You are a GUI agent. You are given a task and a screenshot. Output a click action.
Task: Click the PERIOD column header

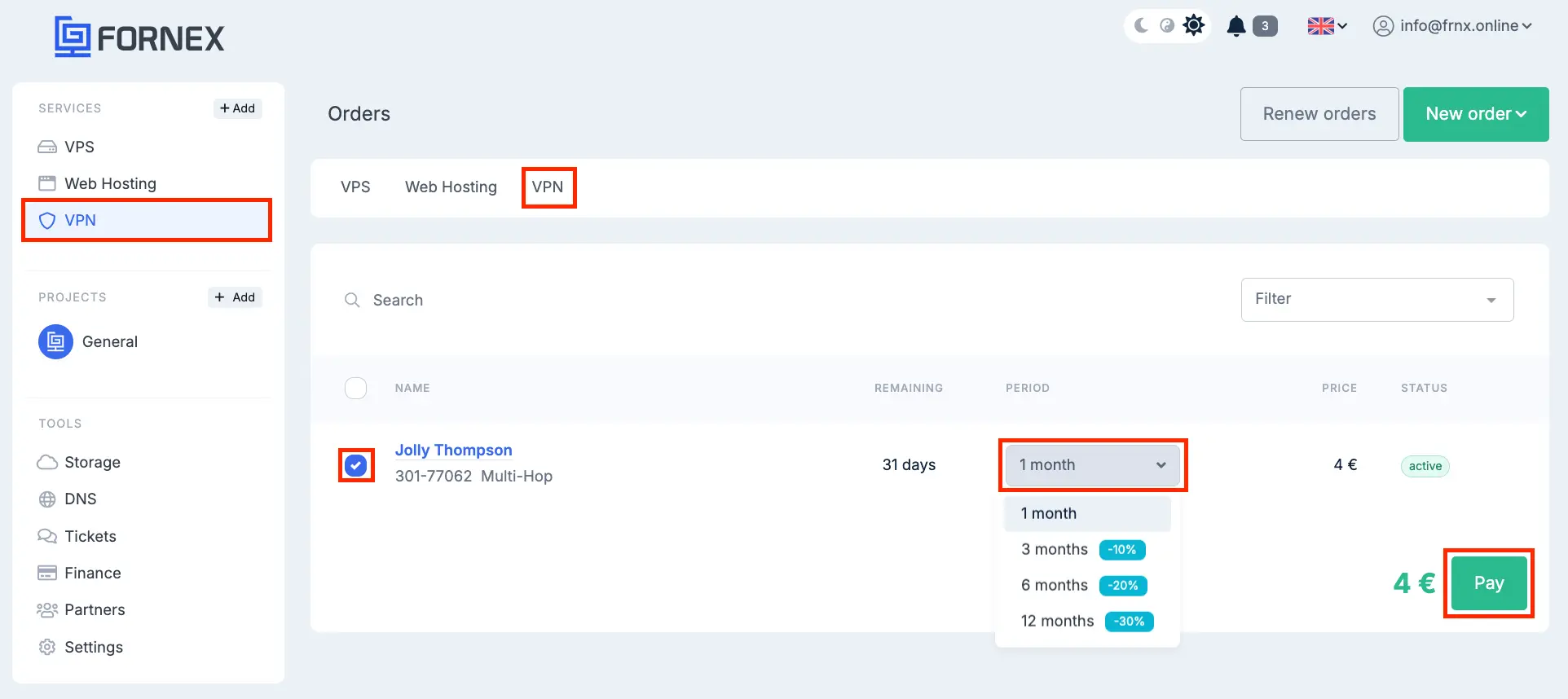(x=1028, y=388)
